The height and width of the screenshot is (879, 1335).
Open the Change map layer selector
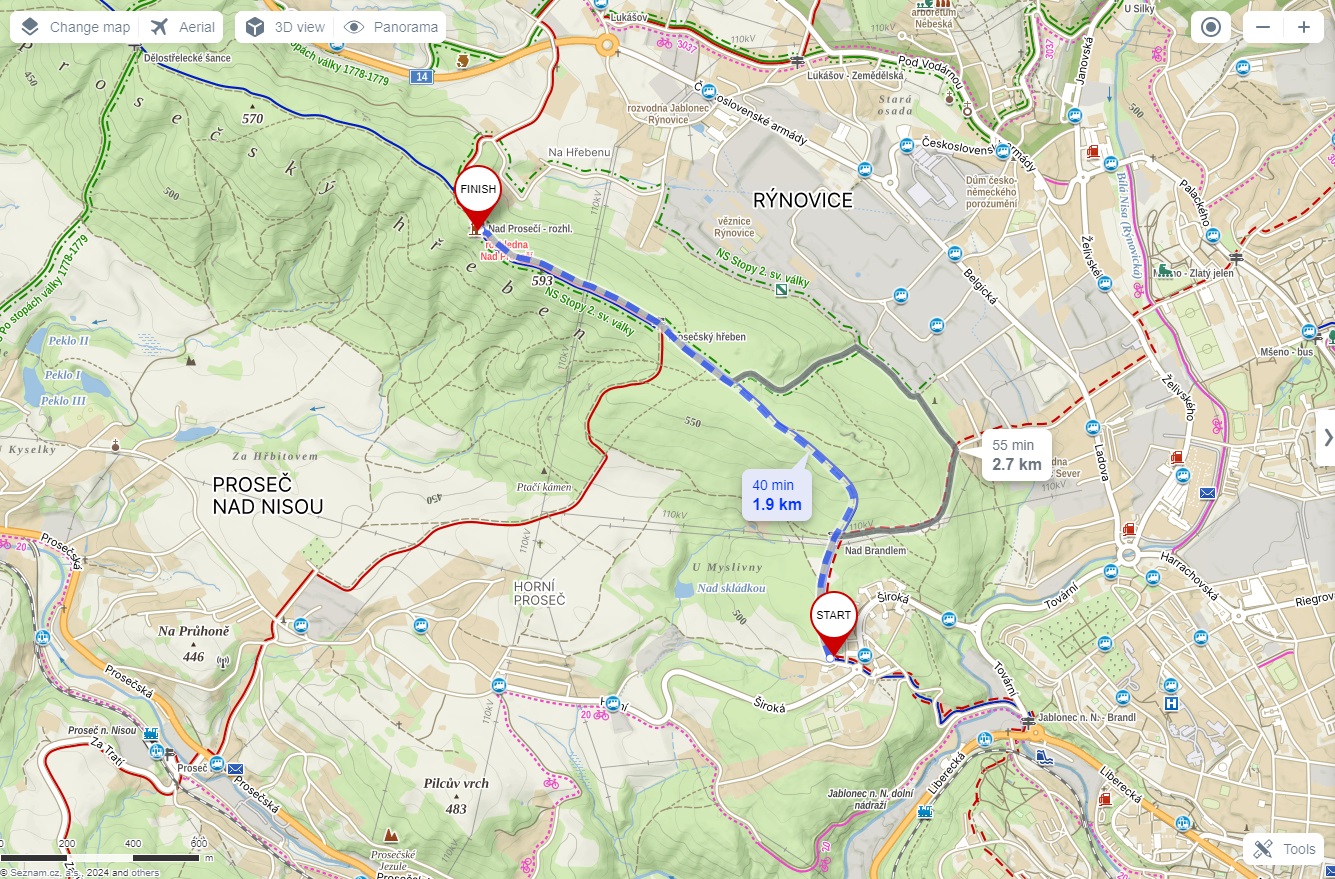tap(75, 27)
